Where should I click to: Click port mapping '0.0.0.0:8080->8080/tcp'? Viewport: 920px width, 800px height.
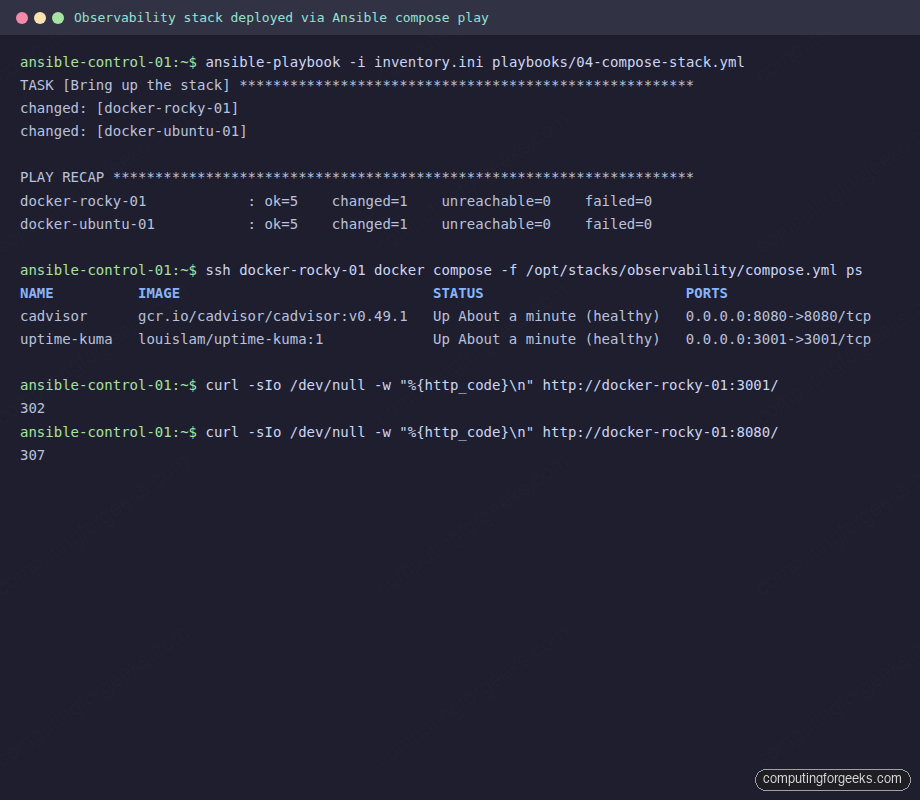point(778,316)
